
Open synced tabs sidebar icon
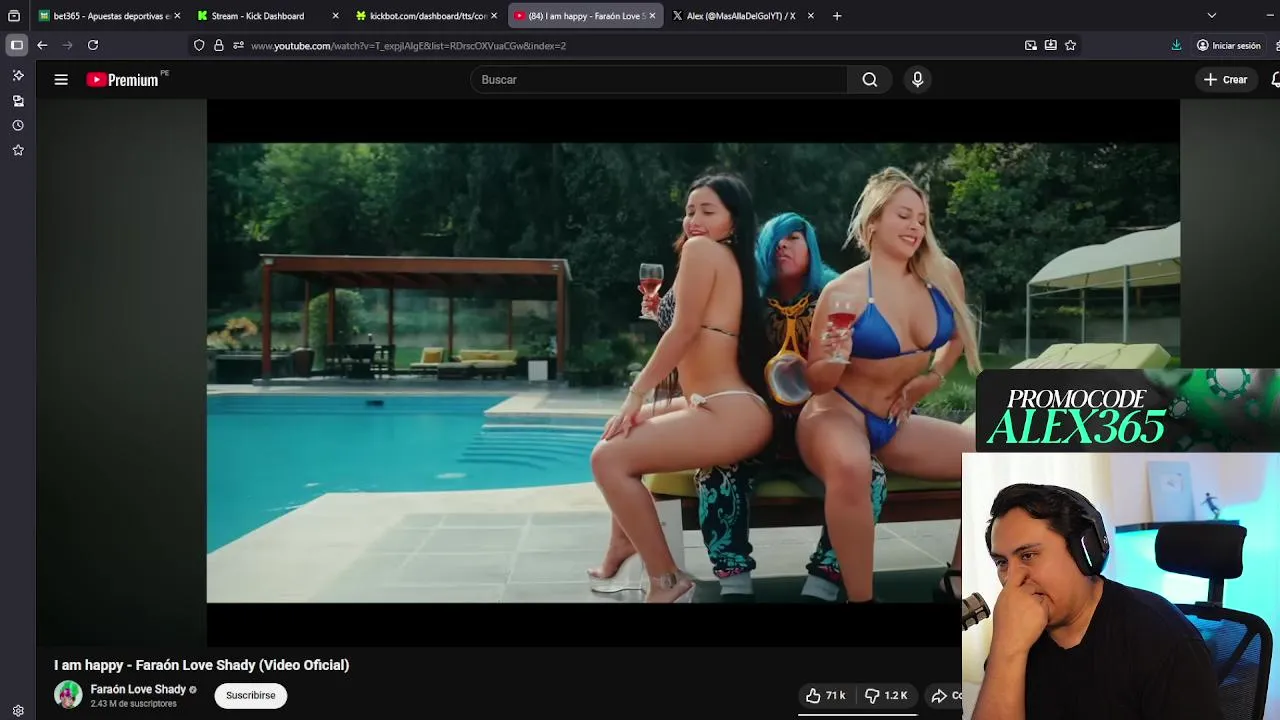[18, 101]
